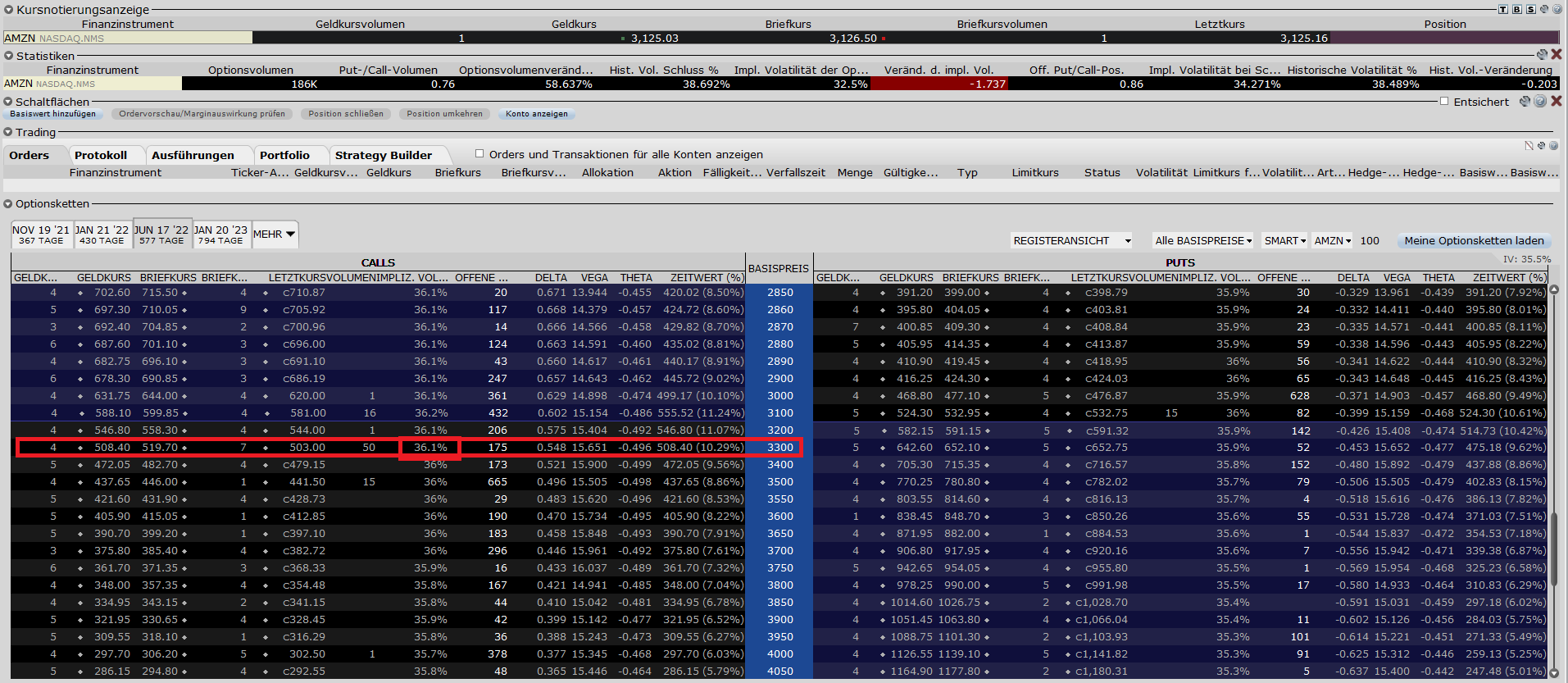This screenshot has height=683, width=1568.
Task: Select the JUN 17 '22 expiry tab
Action: click(x=161, y=234)
